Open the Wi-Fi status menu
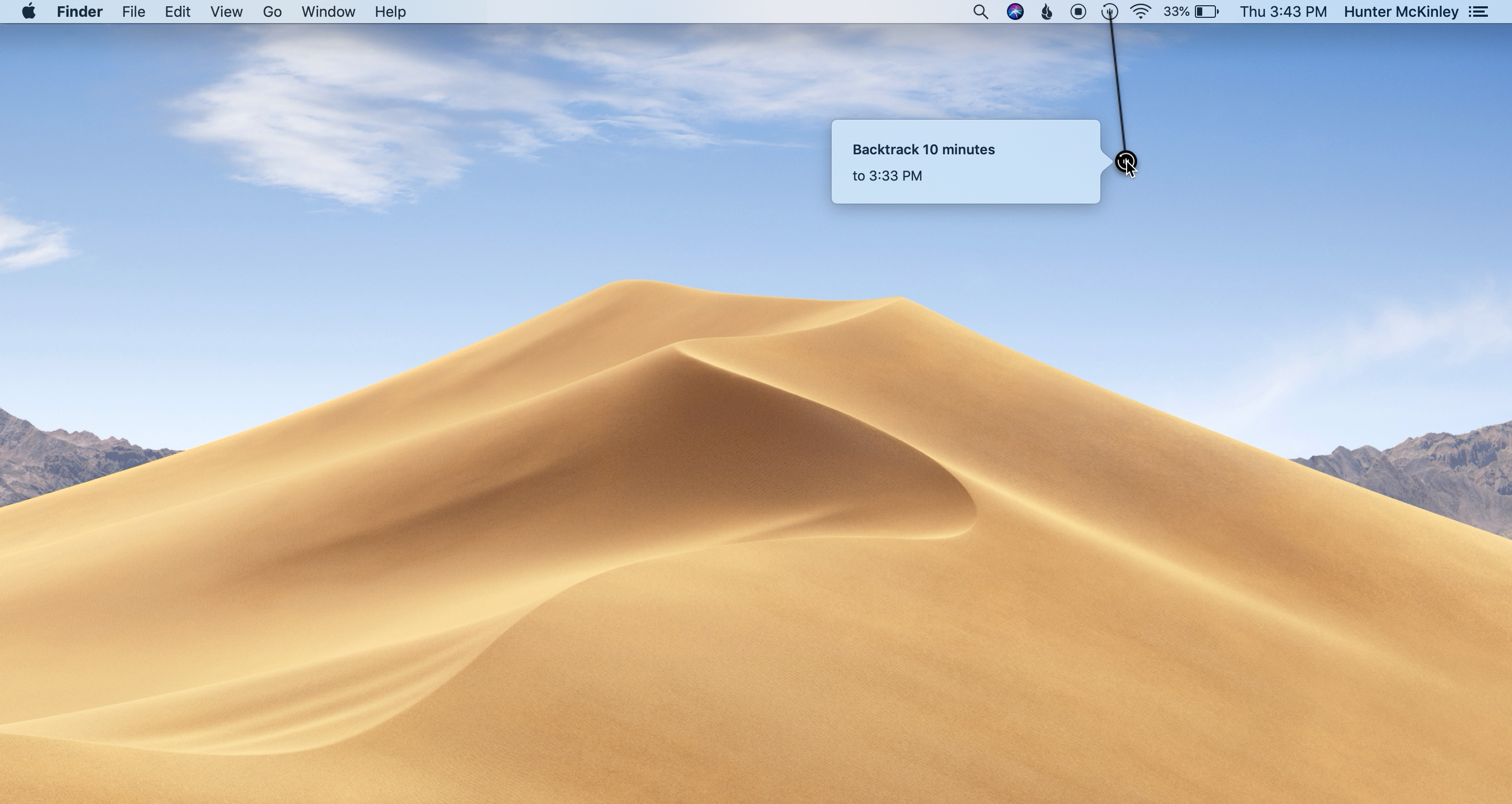 (x=1140, y=12)
